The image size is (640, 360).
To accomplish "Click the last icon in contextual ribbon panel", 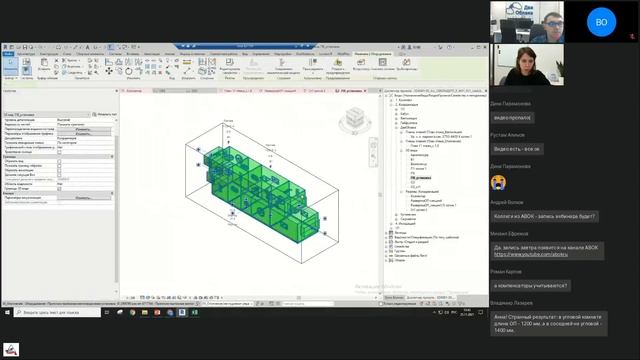I will tap(406, 62).
